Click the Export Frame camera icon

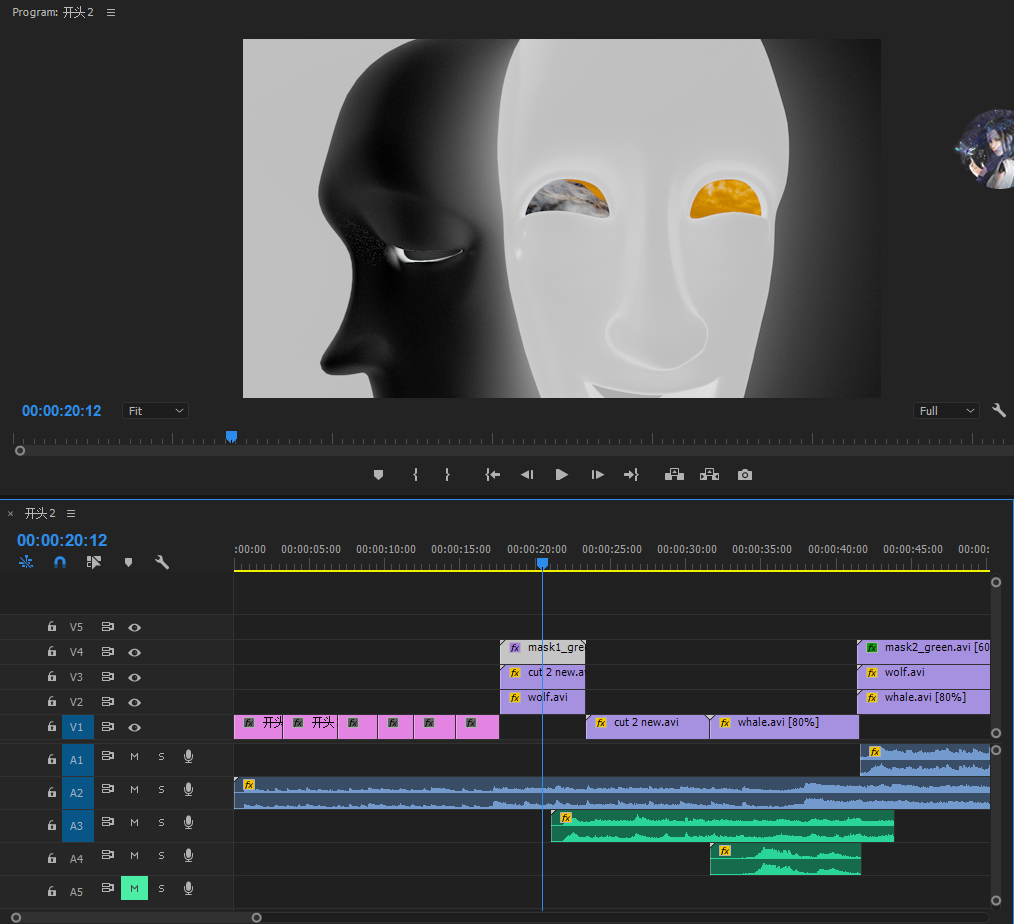(744, 475)
